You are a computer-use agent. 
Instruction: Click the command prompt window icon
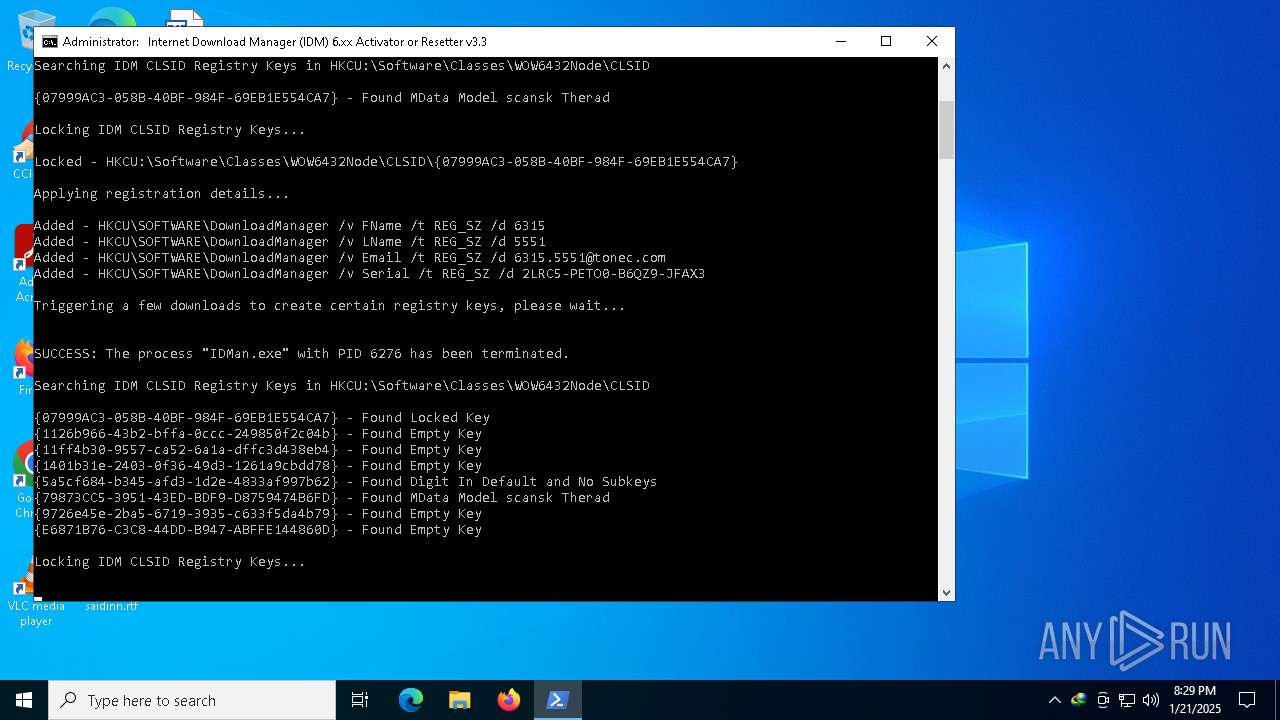[49, 42]
